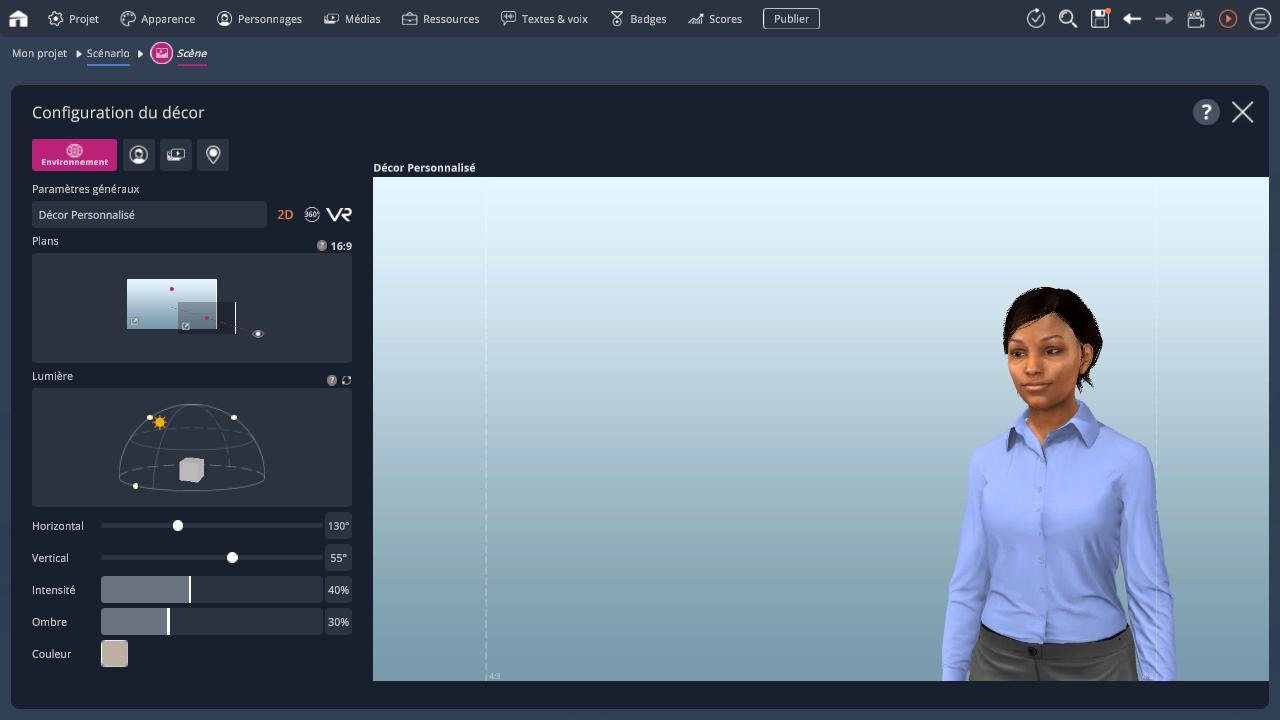Open the magnifier search icon
This screenshot has height=720, width=1280.
pos(1068,18)
